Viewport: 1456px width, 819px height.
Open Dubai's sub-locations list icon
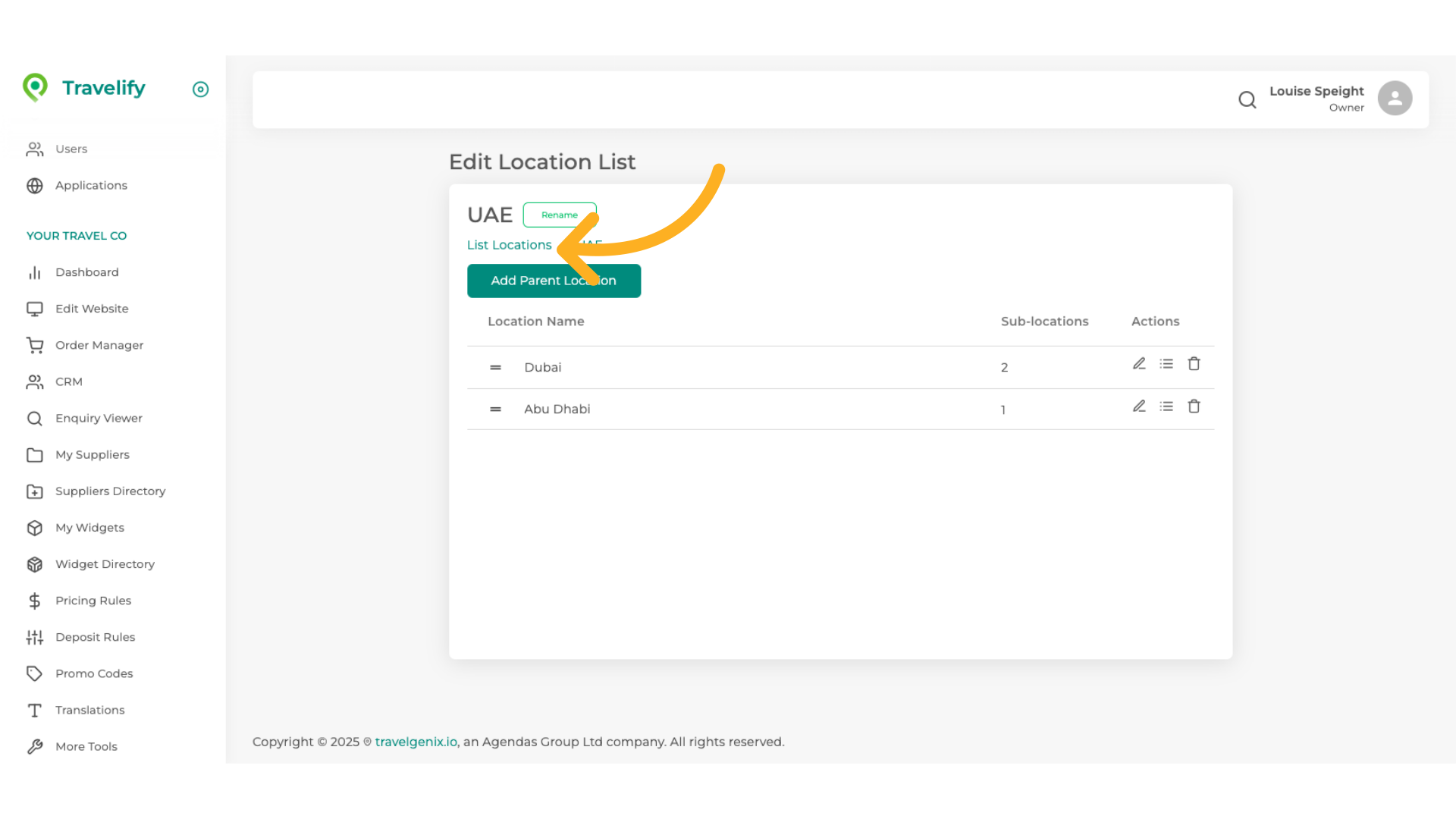tap(1166, 364)
